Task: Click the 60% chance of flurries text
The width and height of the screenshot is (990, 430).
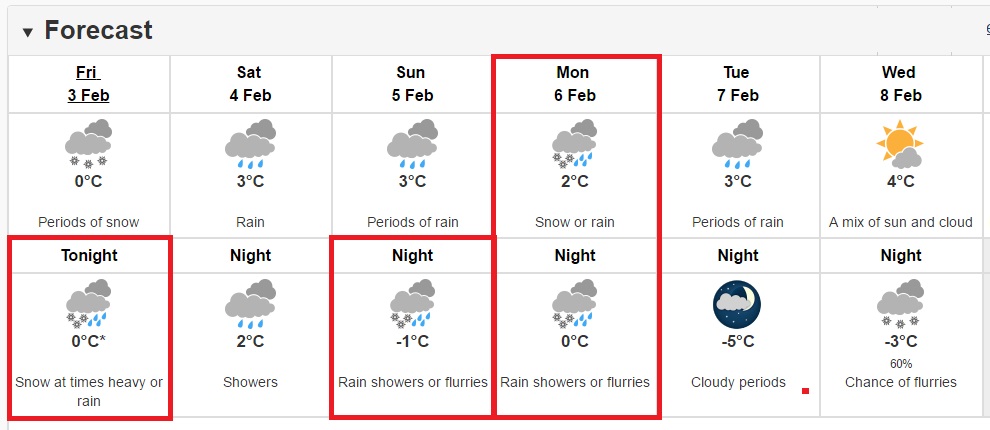Action: pyautogui.click(x=900, y=364)
